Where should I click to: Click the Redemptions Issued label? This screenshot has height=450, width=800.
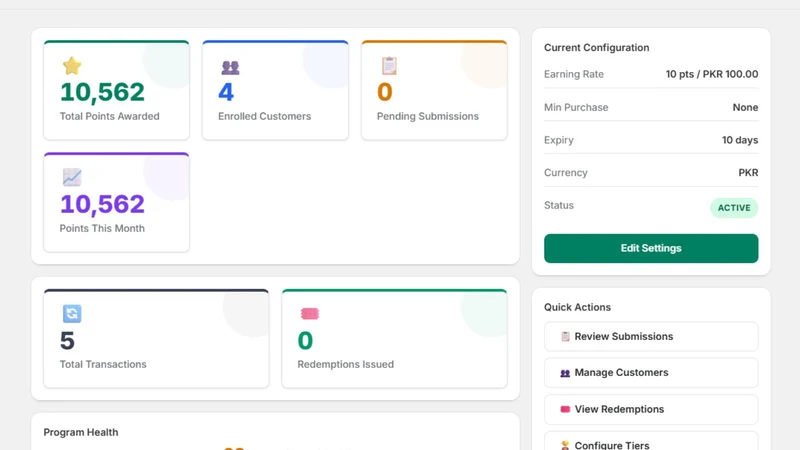pos(345,364)
